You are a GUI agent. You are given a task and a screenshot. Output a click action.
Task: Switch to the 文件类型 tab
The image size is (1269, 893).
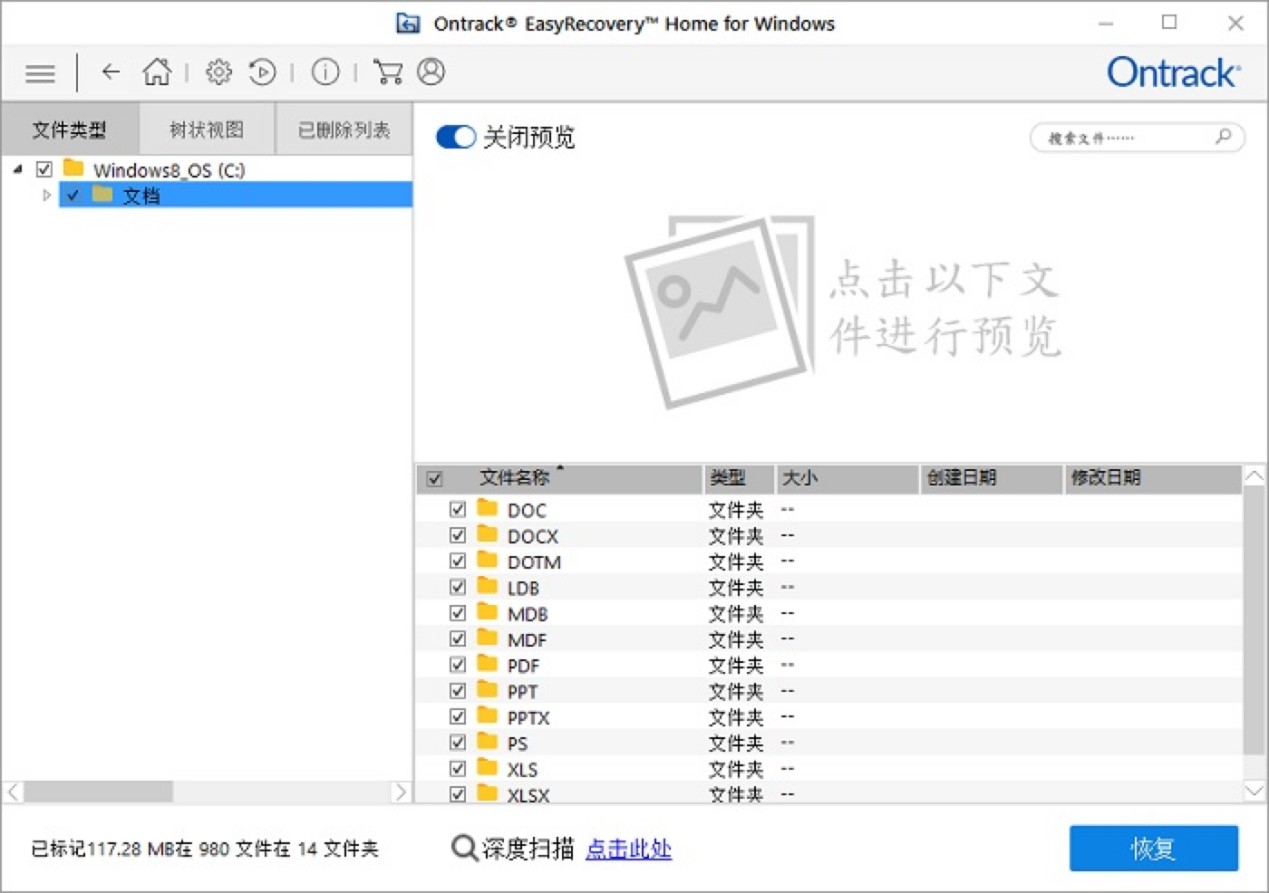click(x=70, y=130)
